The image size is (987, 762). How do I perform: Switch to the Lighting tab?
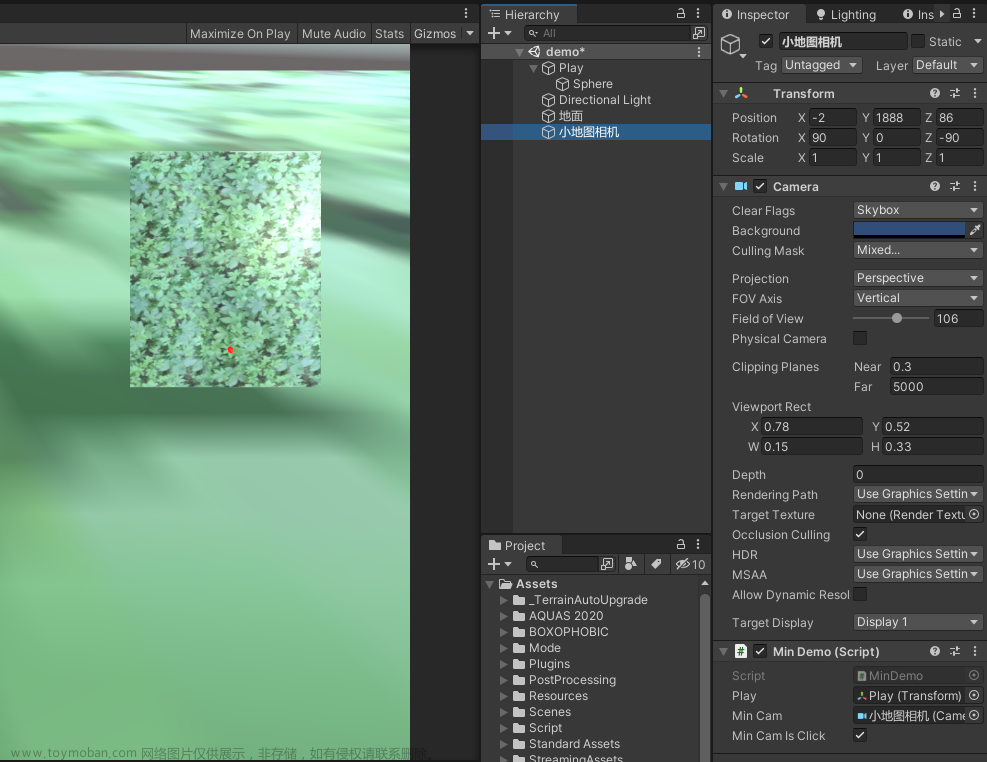[846, 14]
